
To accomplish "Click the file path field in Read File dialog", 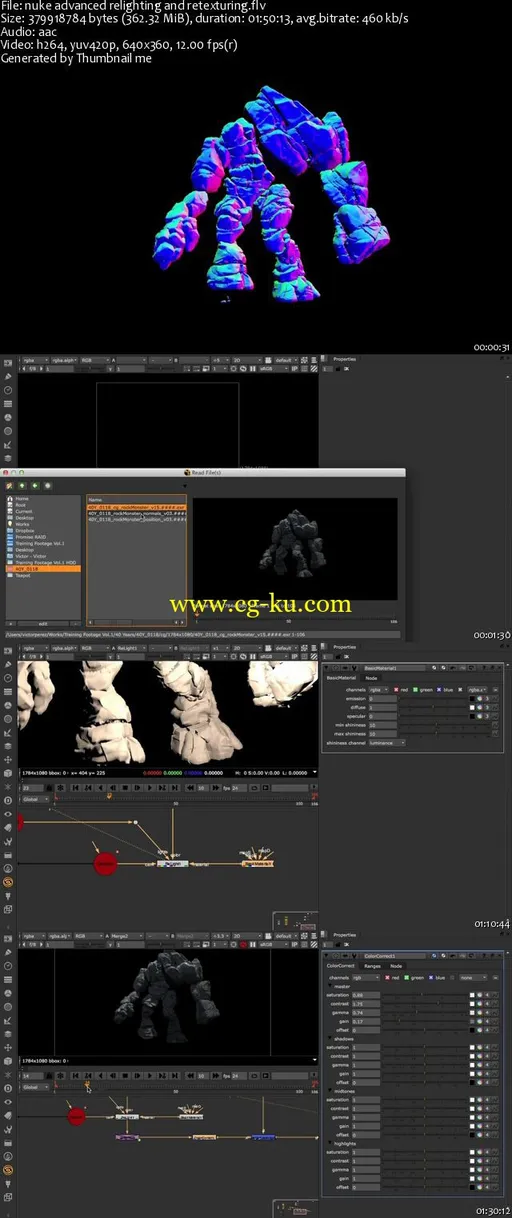I will click(x=200, y=635).
